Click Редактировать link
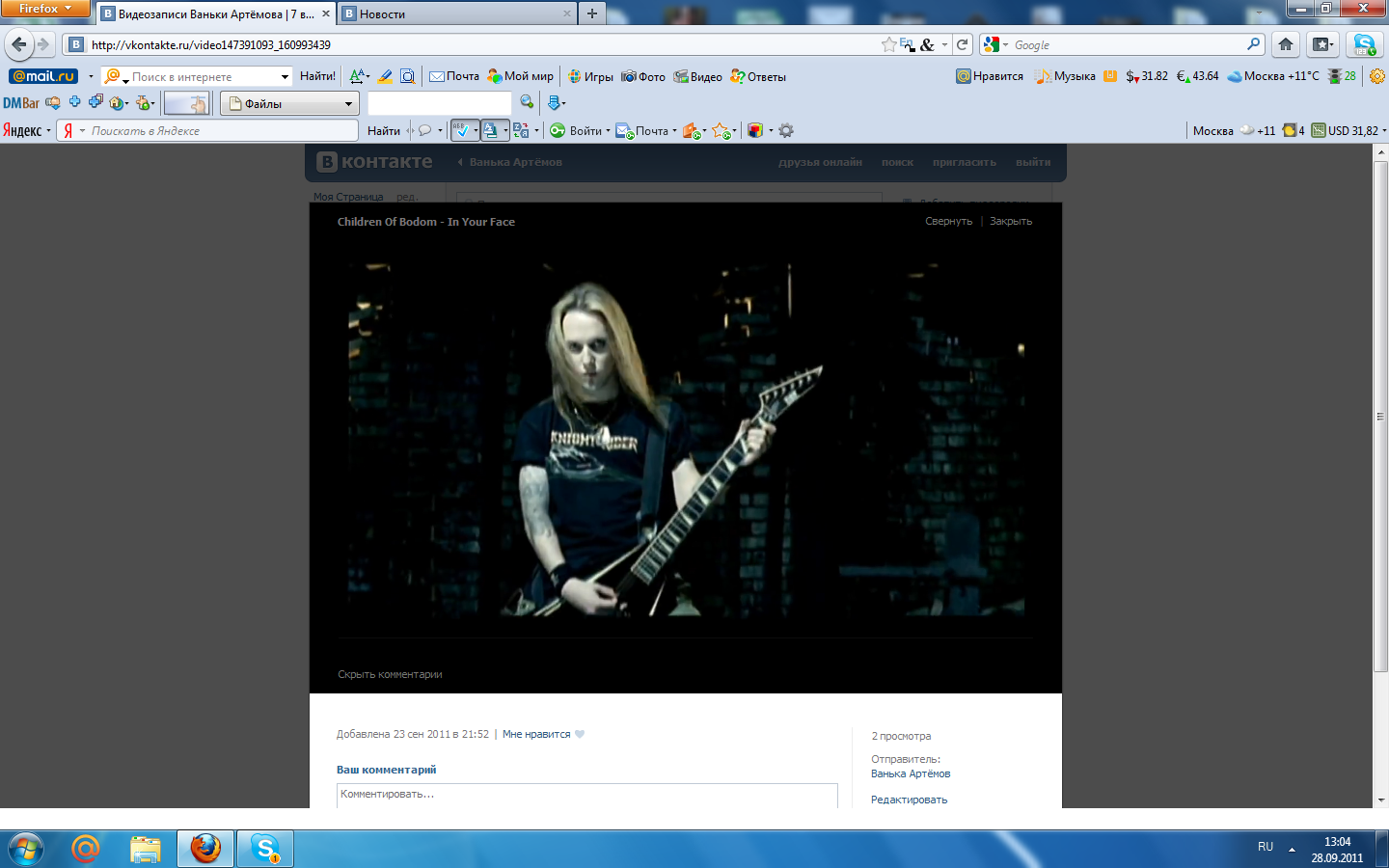 tap(909, 800)
